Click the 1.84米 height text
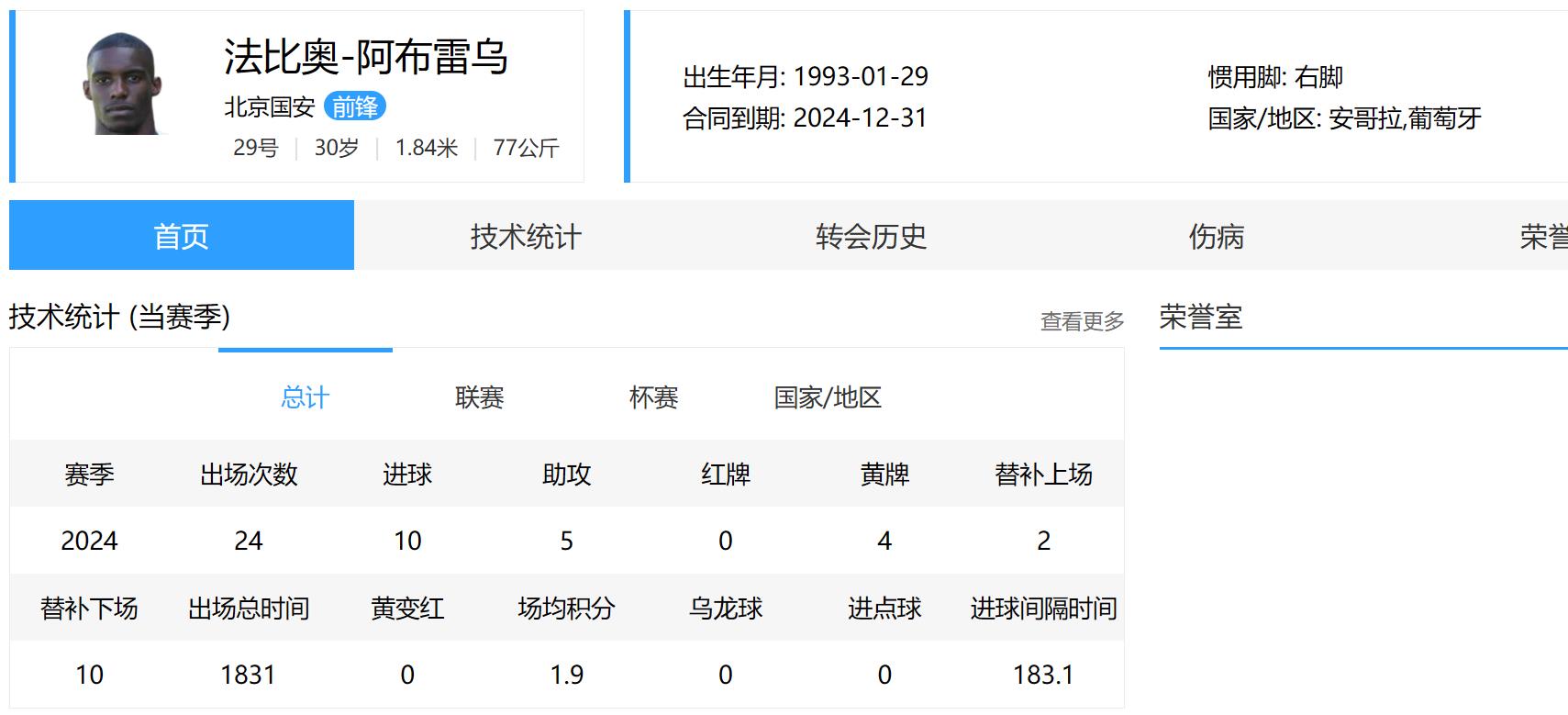Viewport: 1568px width, 715px height. [427, 148]
